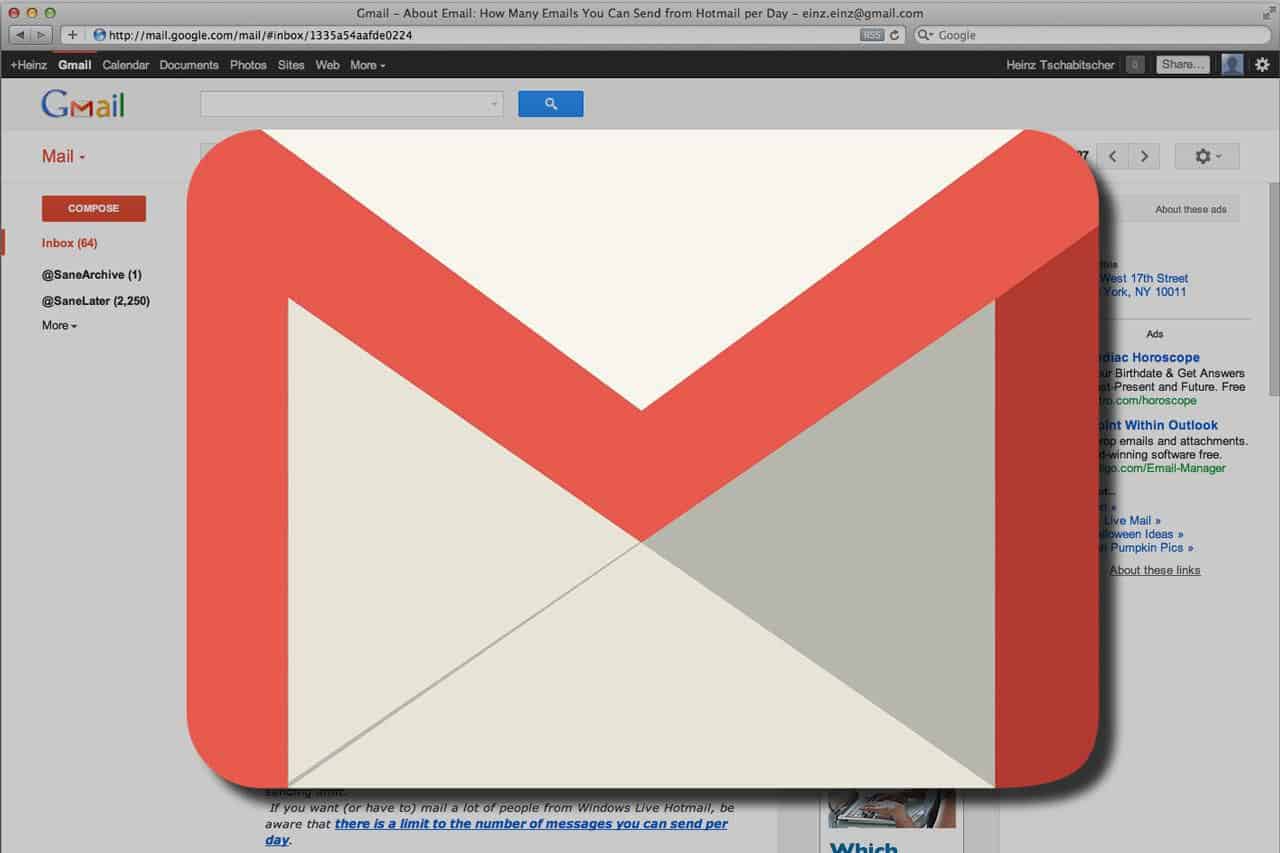1280x853 pixels.
Task: Click the browser forward arrow
Action: point(40,34)
